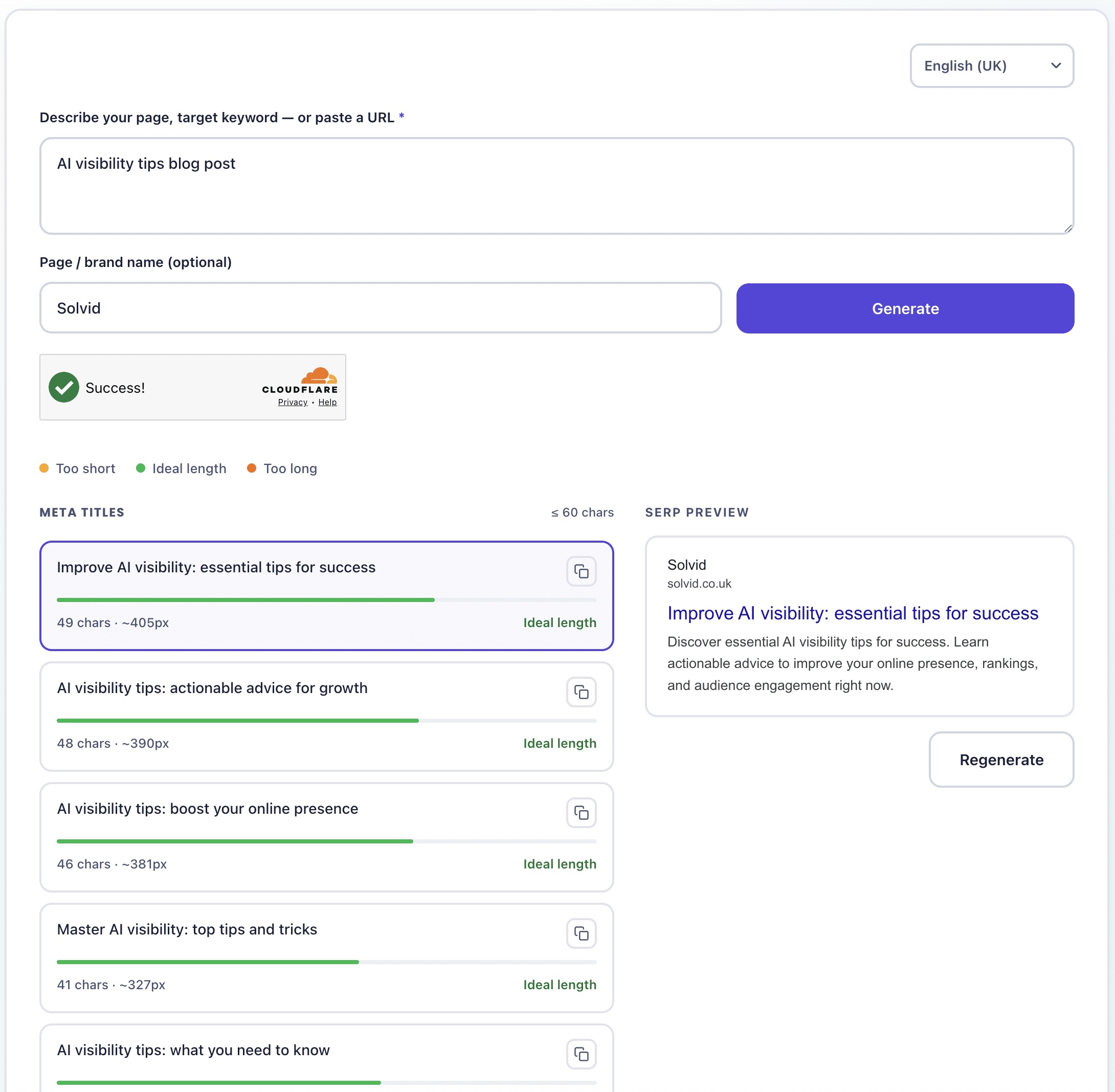Click the length bar of the 49 chars title
Image resolution: width=1115 pixels, height=1092 pixels.
coord(327,600)
